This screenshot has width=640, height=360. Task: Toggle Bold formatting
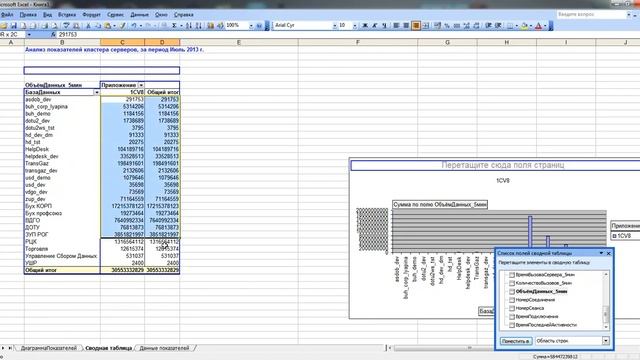coord(365,26)
